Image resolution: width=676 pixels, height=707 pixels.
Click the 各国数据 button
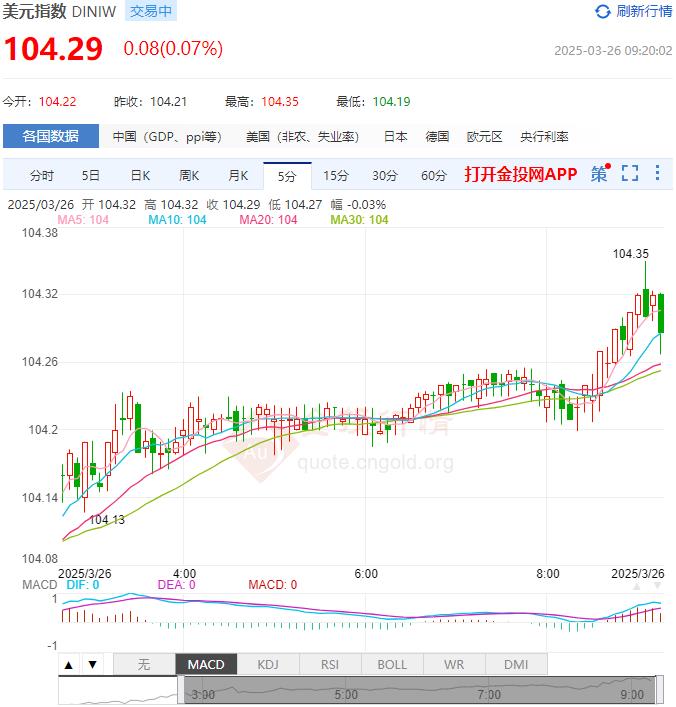(51, 137)
